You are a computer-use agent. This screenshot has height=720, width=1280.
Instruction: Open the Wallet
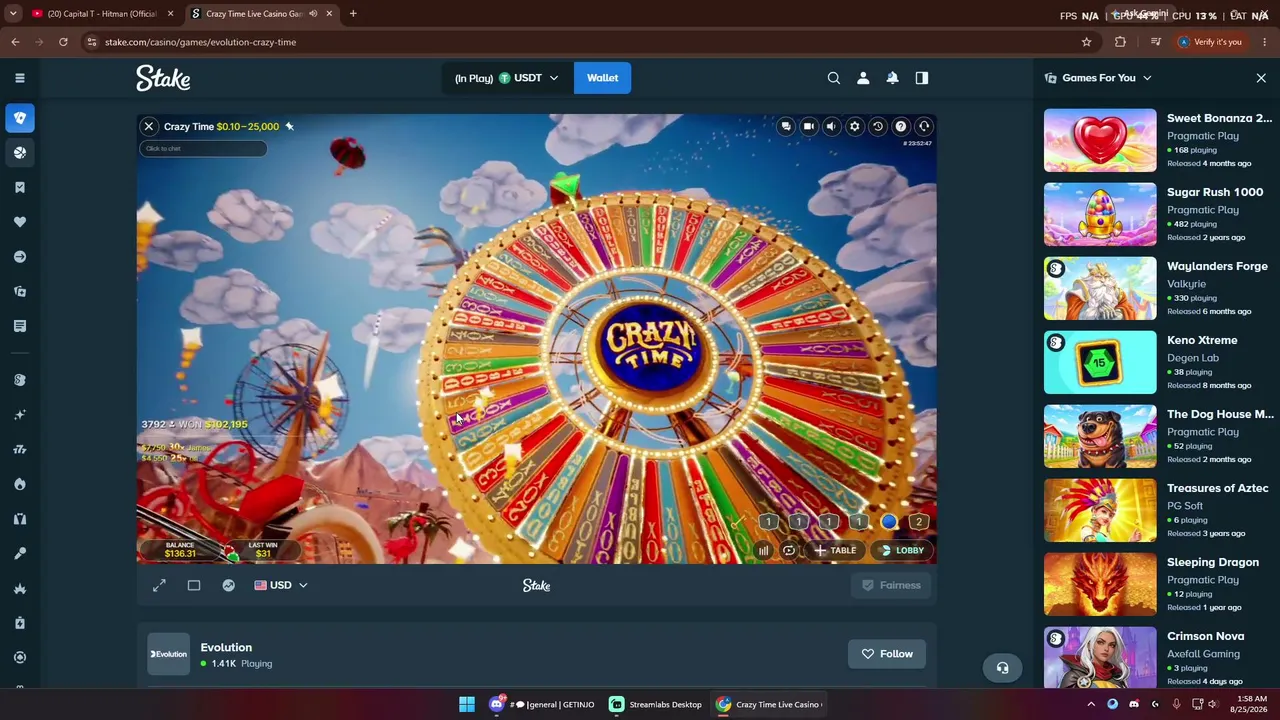coord(602,78)
